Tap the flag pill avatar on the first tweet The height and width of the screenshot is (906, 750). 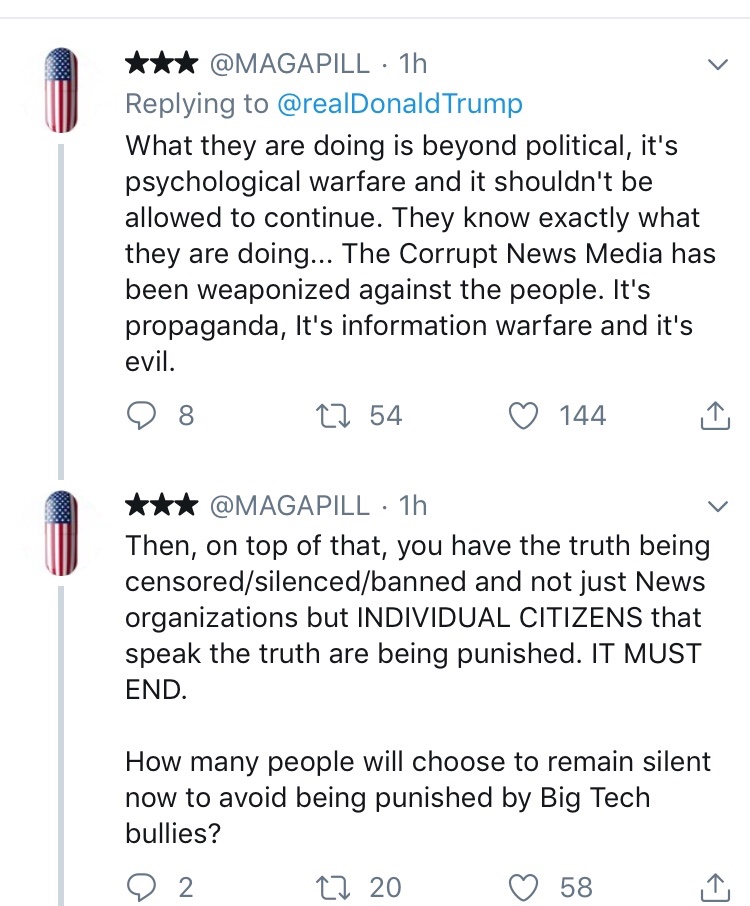point(62,92)
